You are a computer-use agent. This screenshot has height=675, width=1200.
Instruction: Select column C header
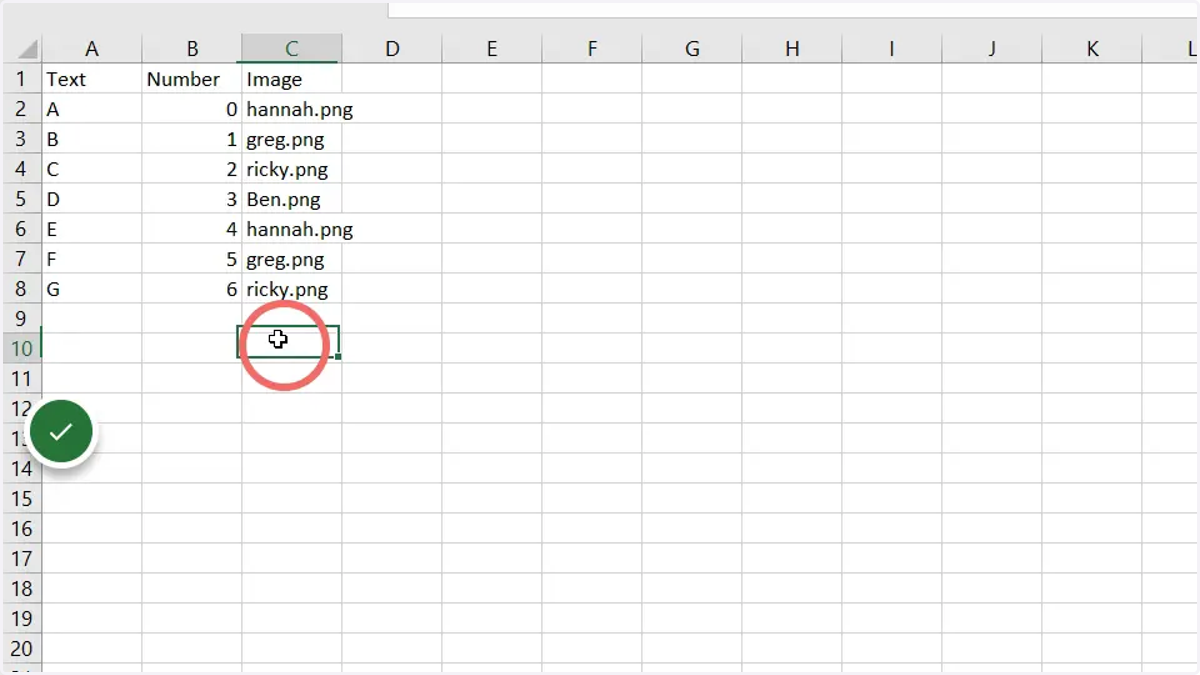pyautogui.click(x=292, y=48)
